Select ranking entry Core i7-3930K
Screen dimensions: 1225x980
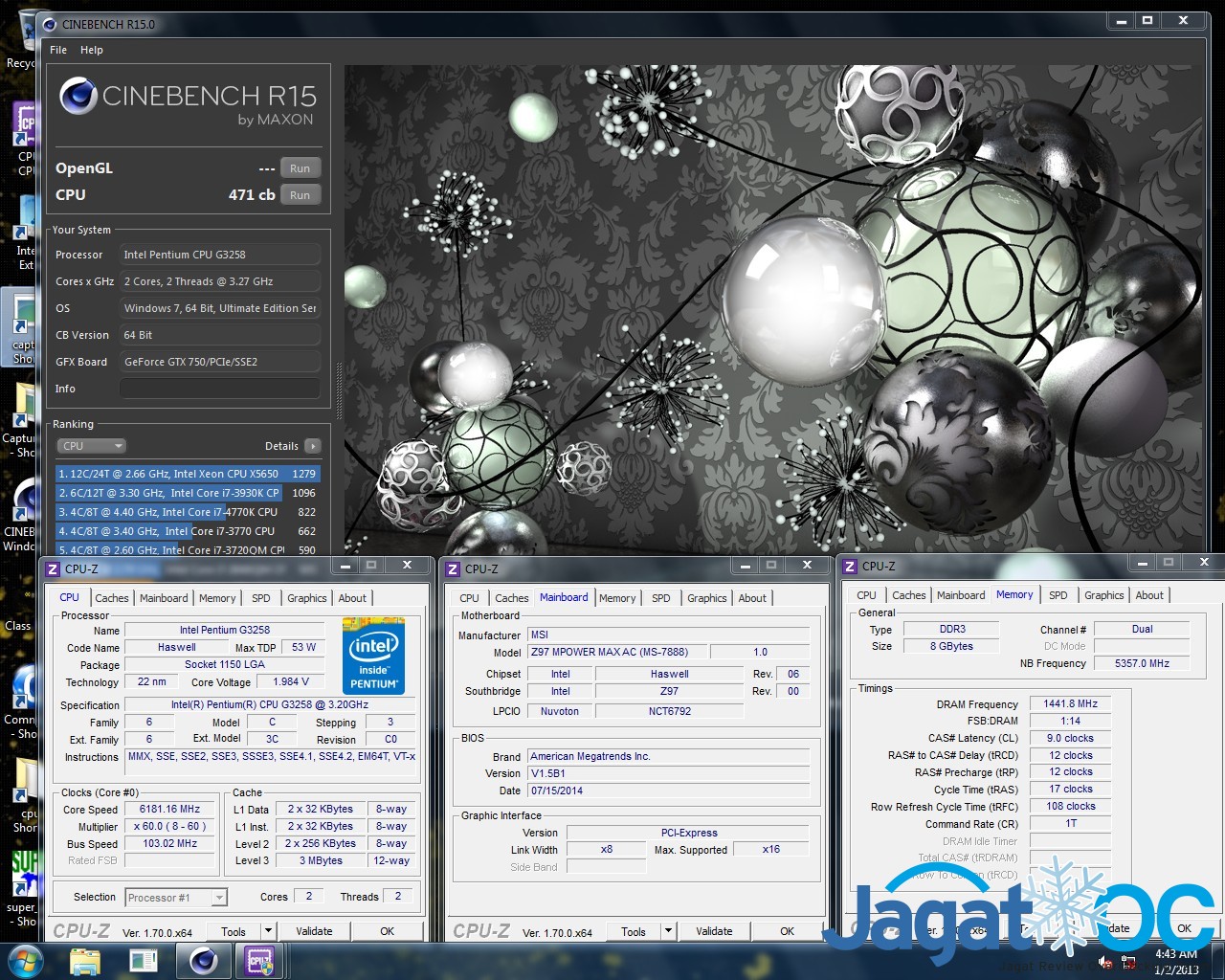tap(188, 493)
